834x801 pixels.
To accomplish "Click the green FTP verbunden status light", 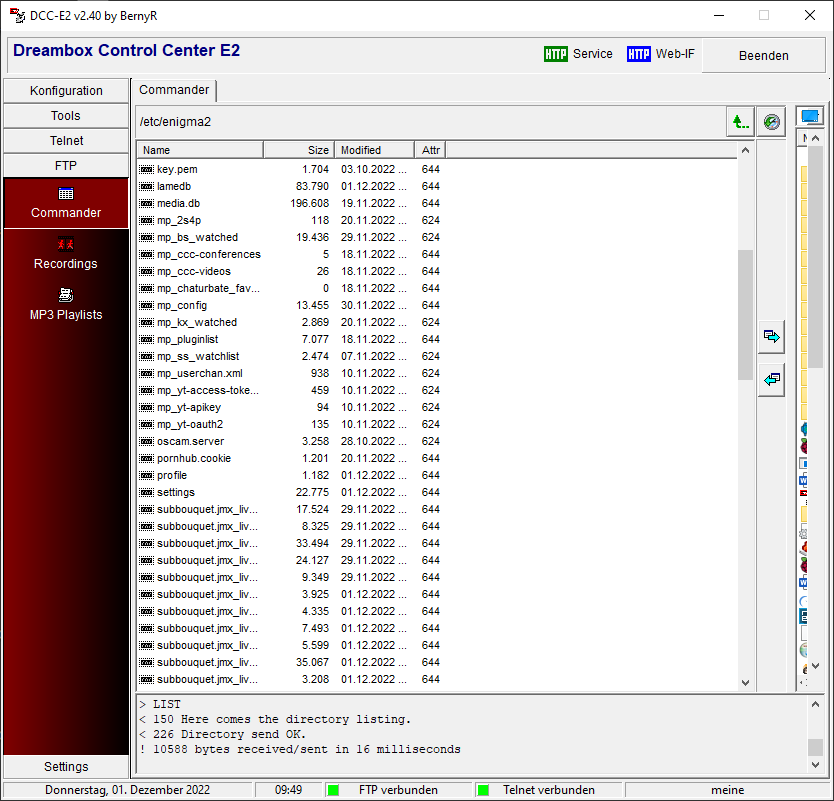I will coord(333,790).
